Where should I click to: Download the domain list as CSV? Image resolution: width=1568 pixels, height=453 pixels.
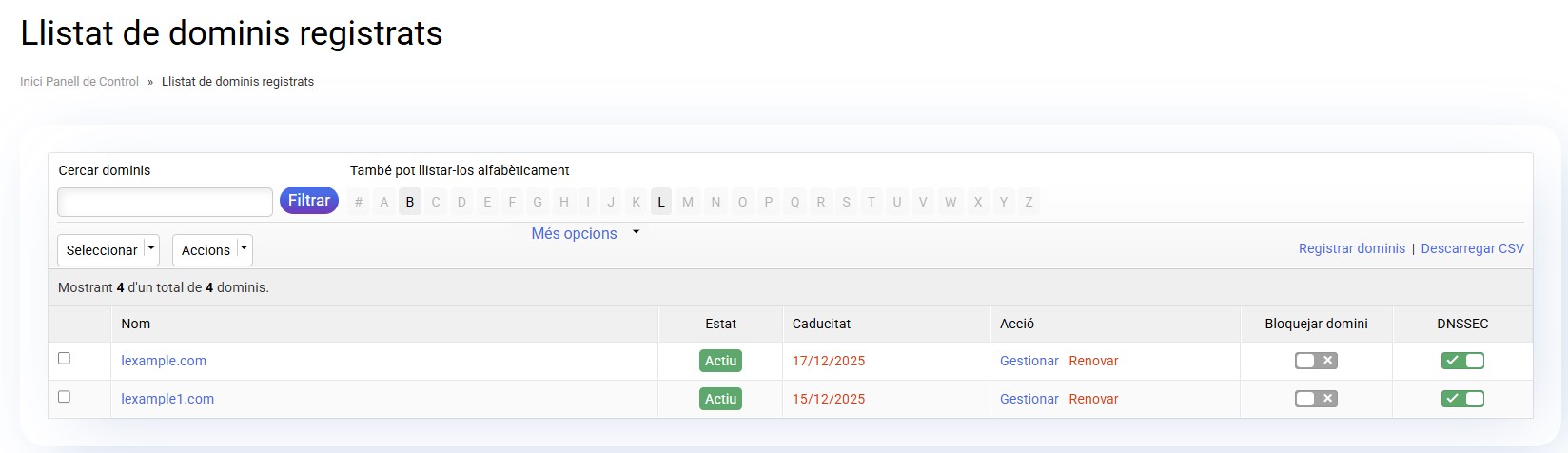(x=1472, y=248)
